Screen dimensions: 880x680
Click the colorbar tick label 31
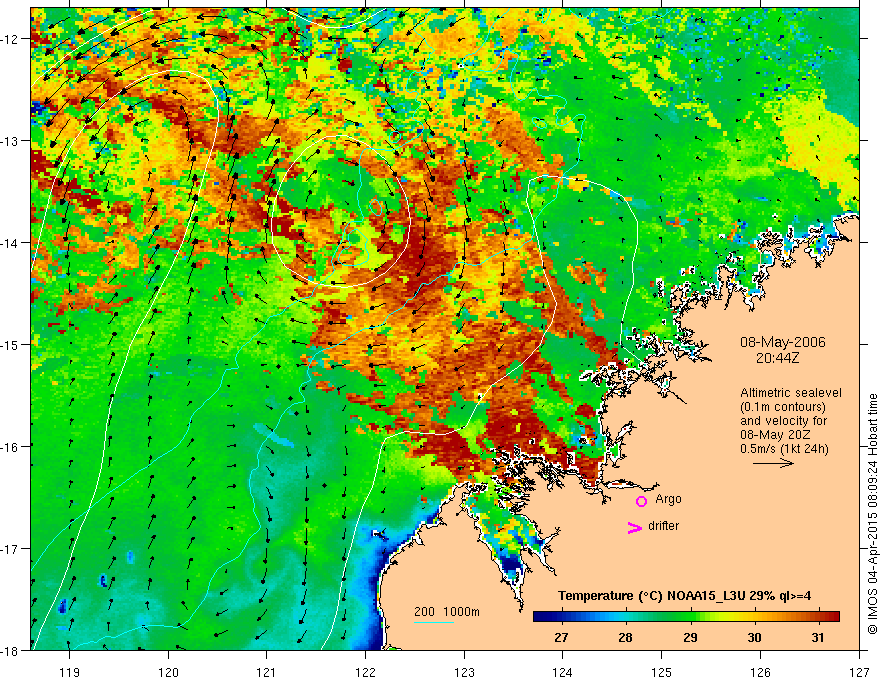(818, 638)
